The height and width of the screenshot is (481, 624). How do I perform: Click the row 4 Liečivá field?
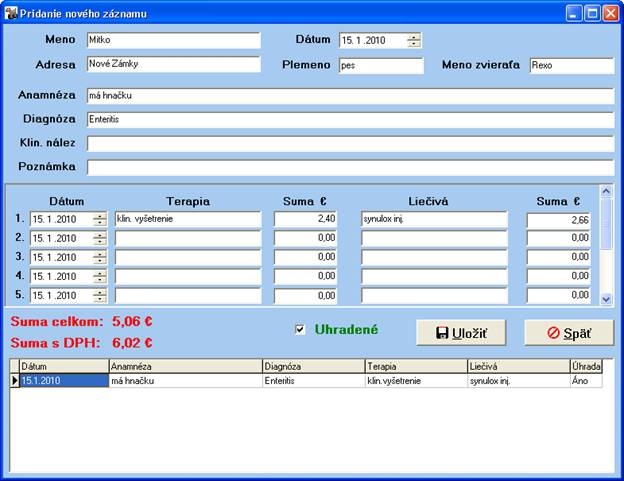pos(435,277)
